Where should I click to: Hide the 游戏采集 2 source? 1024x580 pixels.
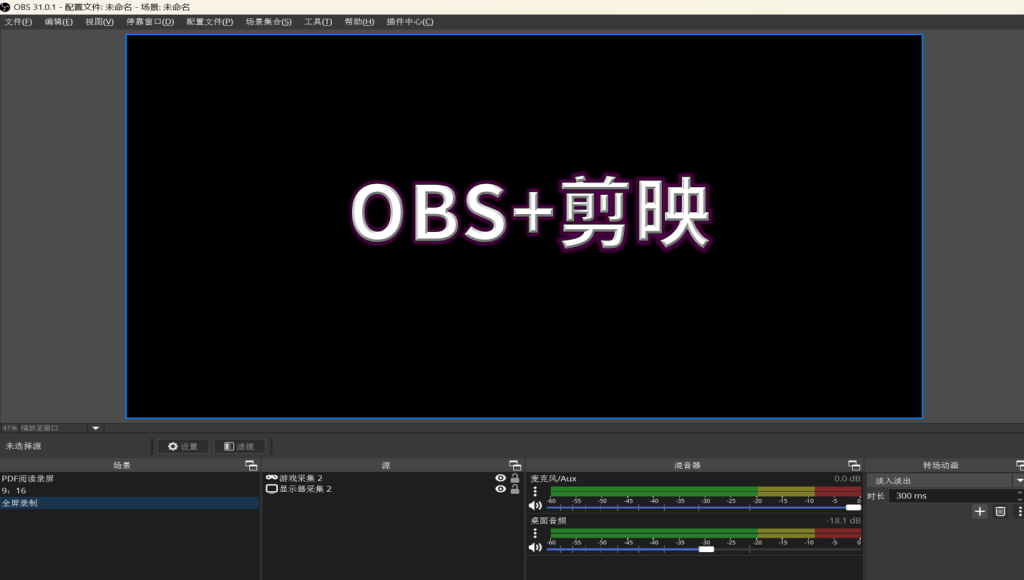pos(500,478)
